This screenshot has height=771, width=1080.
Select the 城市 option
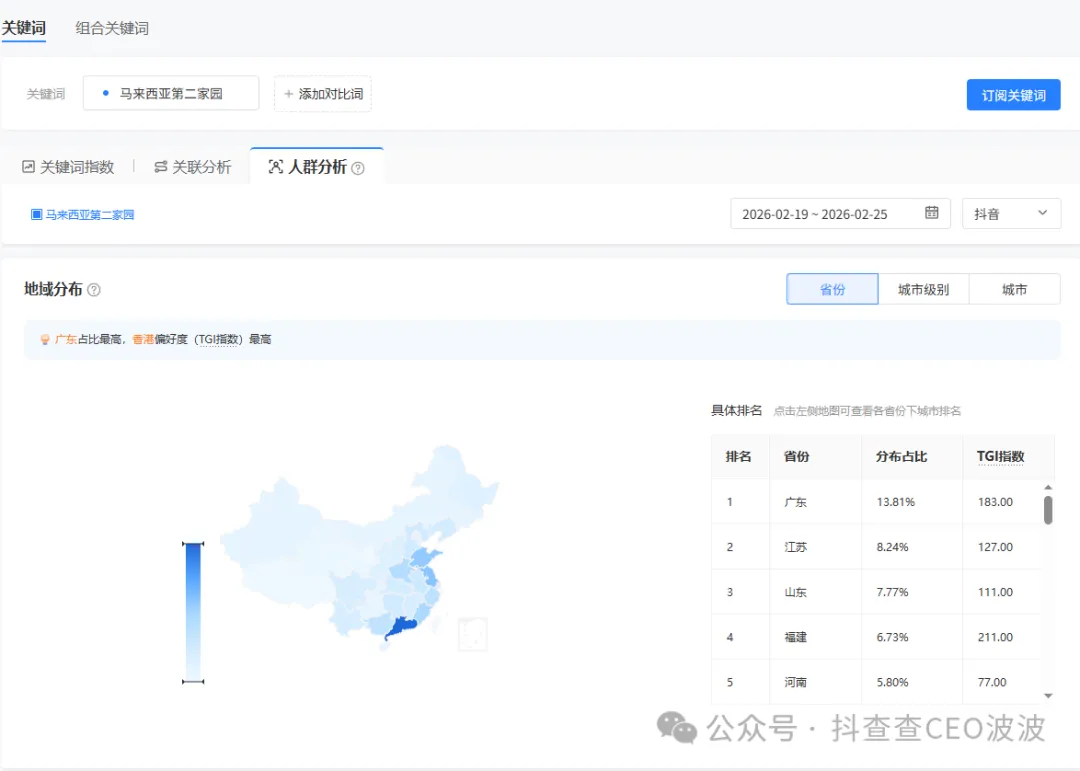(x=1015, y=289)
